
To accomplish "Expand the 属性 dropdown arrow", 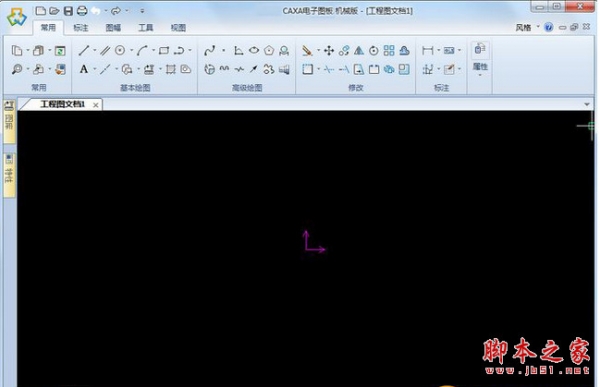I will click(480, 75).
